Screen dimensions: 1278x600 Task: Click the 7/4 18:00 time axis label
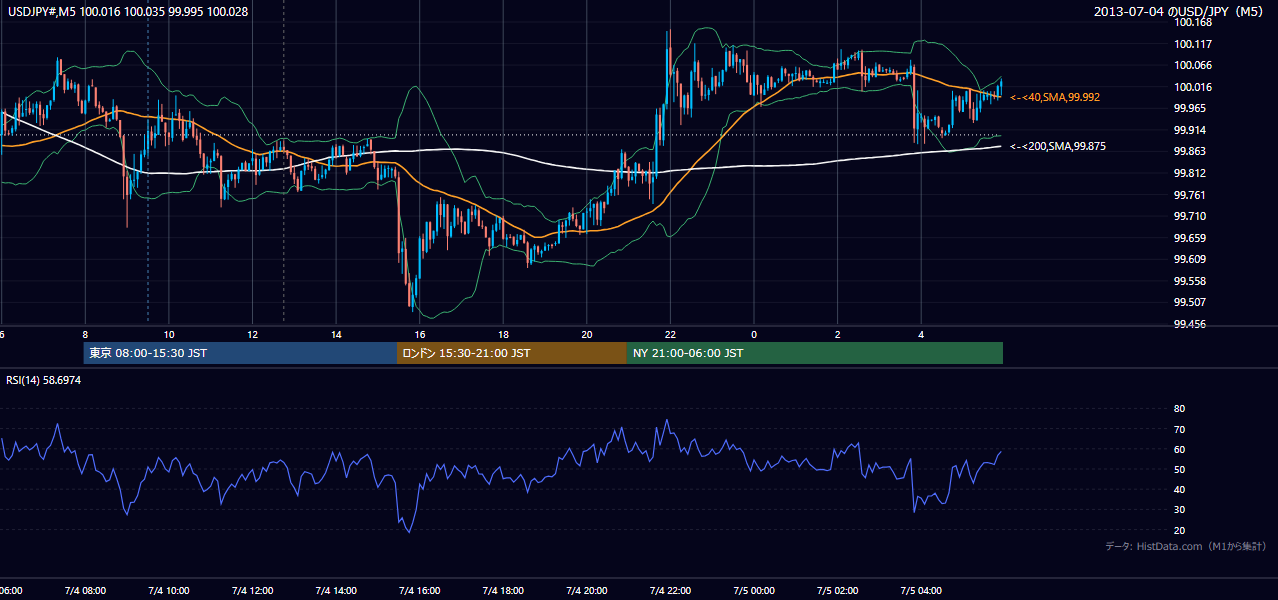coord(503,591)
